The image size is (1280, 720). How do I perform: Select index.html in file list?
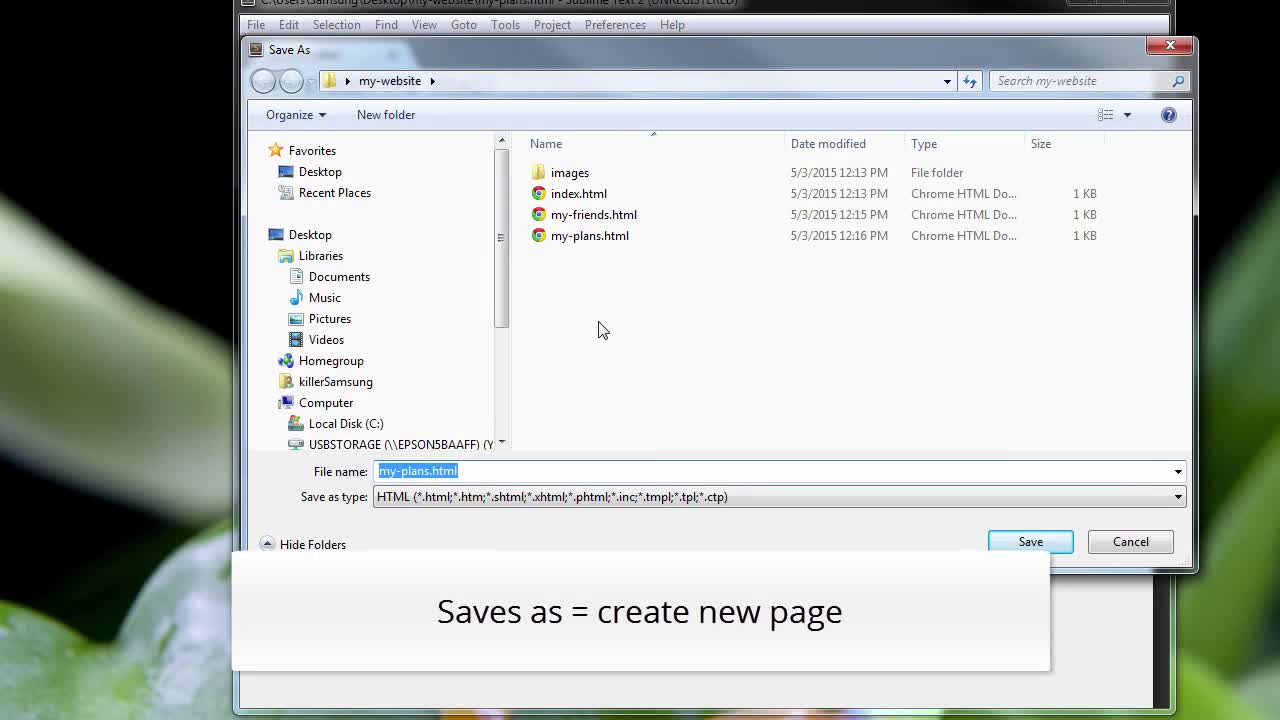(579, 194)
